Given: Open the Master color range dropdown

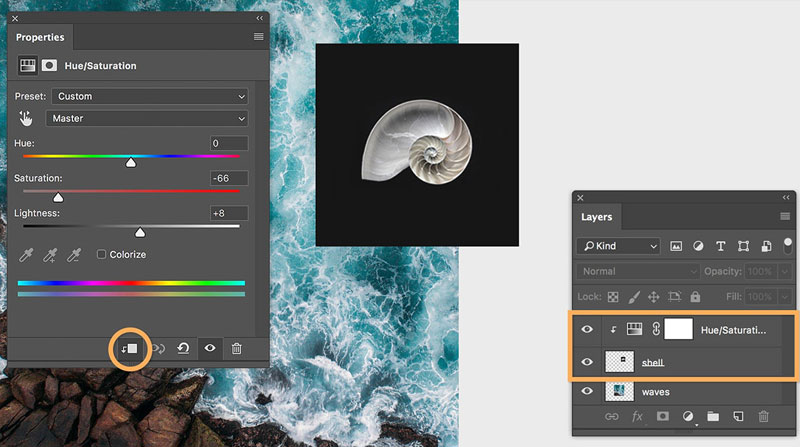Looking at the screenshot, I should [x=149, y=118].
